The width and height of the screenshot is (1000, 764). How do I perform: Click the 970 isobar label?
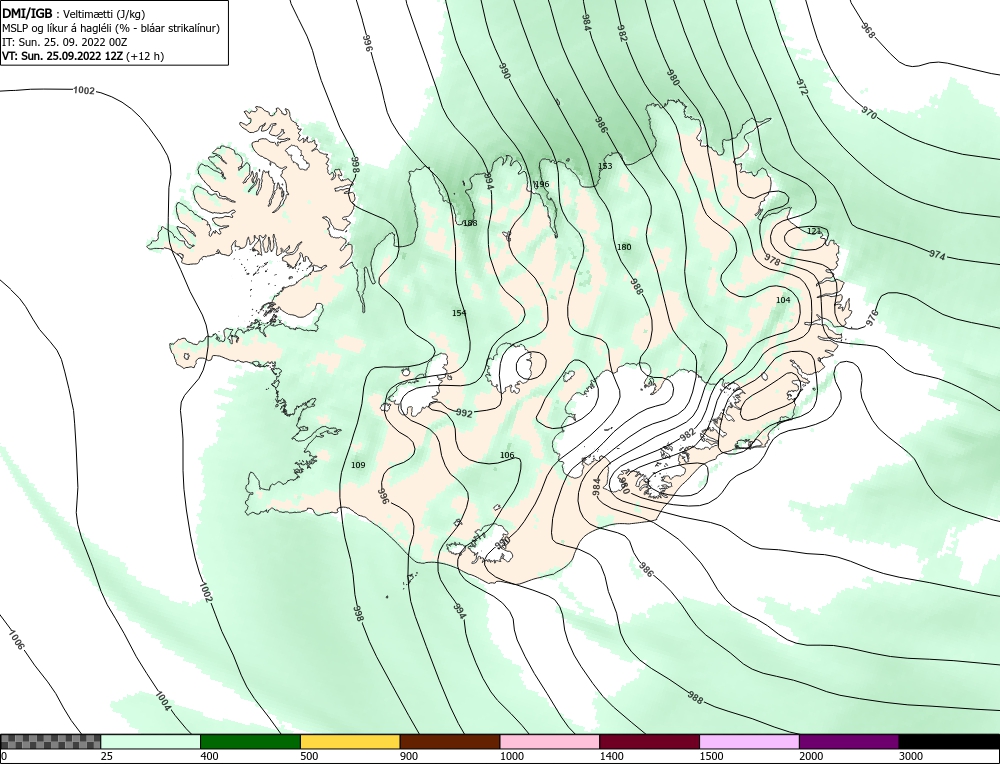(869, 114)
